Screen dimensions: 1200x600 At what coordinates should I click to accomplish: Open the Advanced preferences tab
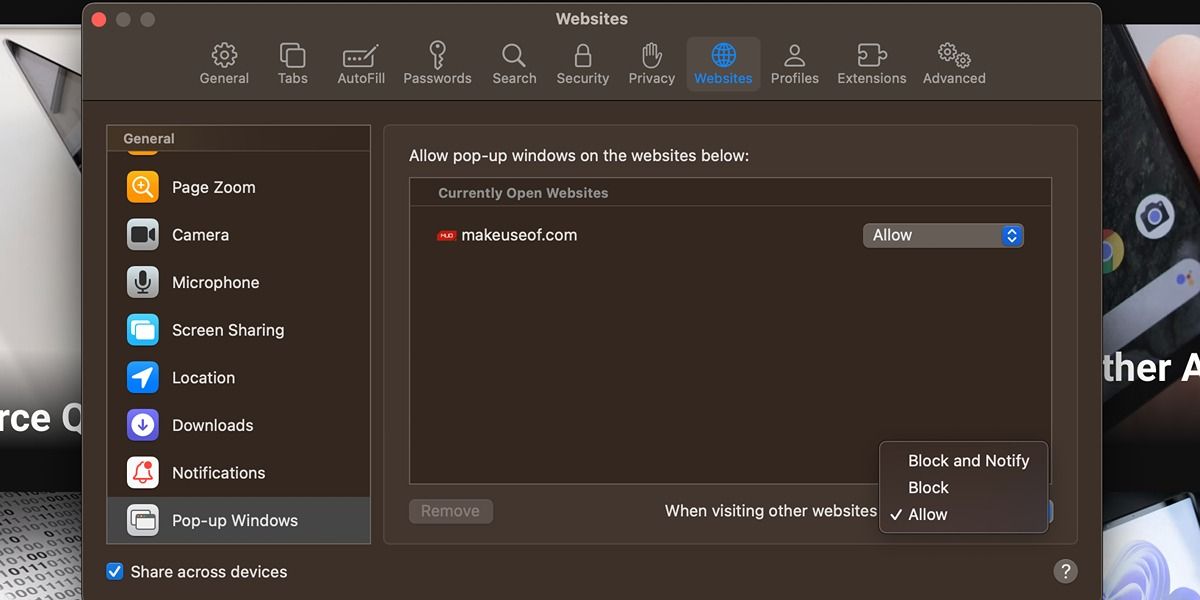pos(953,62)
